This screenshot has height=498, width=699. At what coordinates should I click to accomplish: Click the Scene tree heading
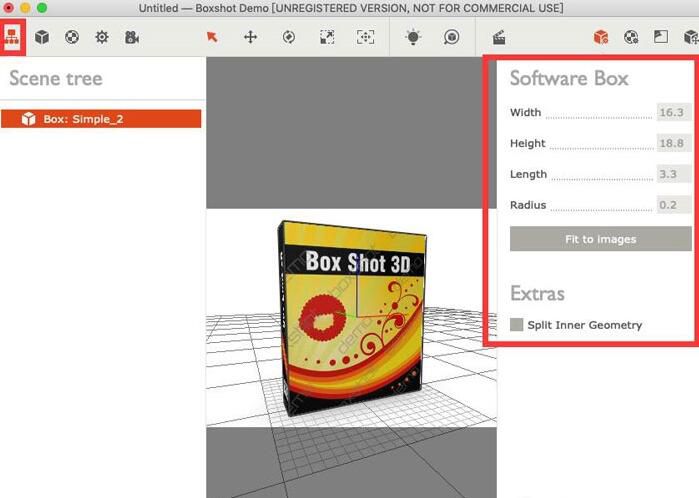[x=56, y=79]
